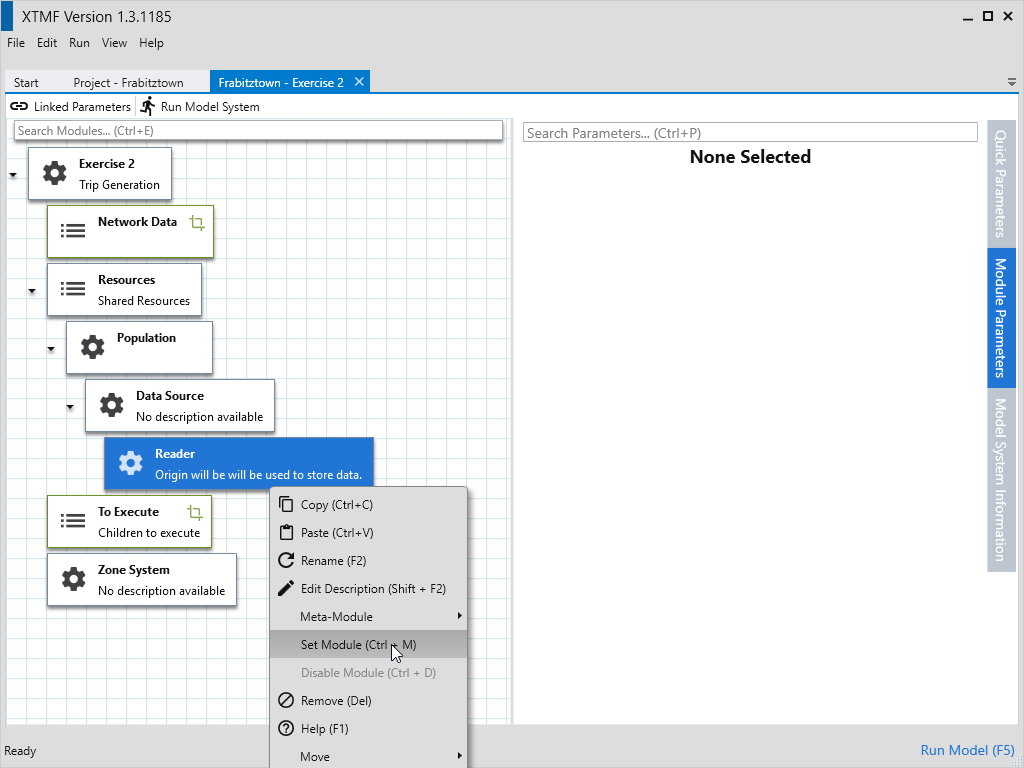Viewport: 1024px width, 768px height.
Task: Expand the Meta-Module submenu
Action: (460, 616)
